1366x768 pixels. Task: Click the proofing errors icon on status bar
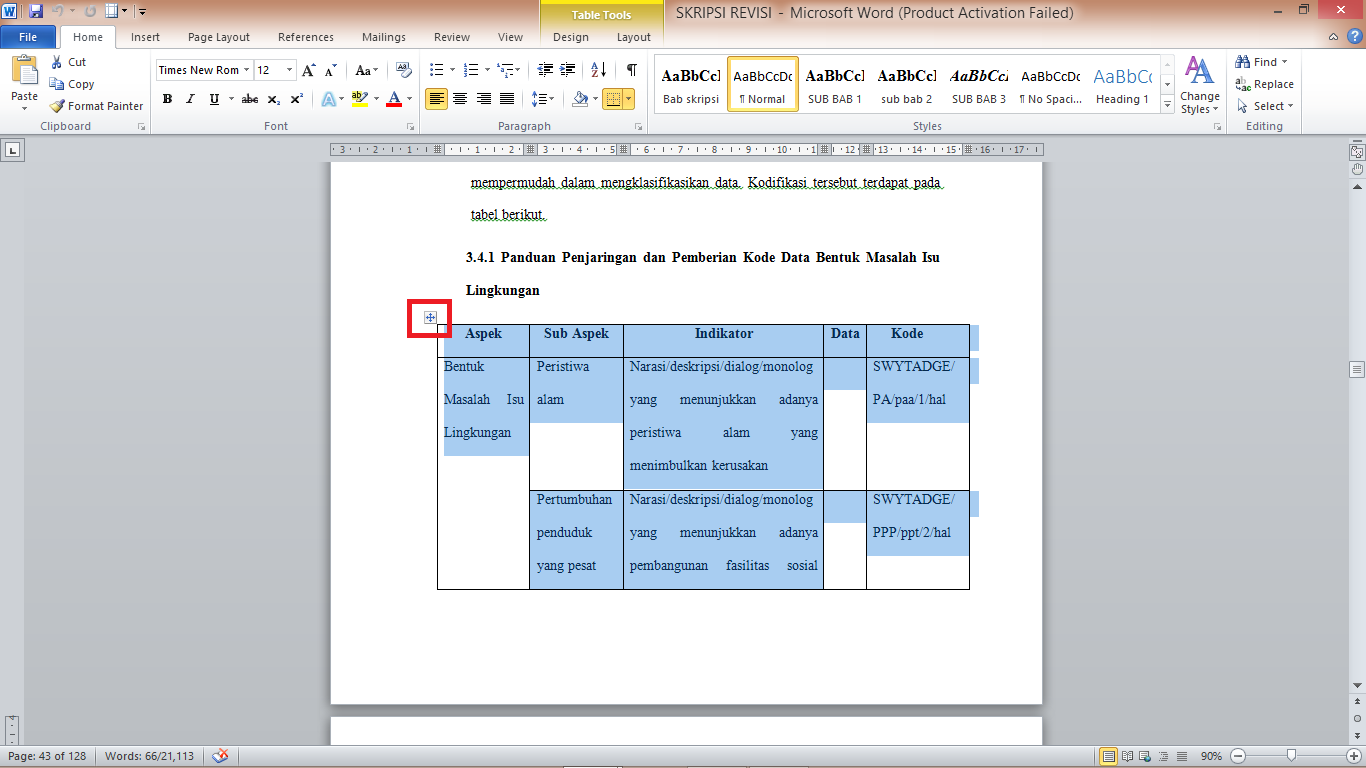click(221, 756)
